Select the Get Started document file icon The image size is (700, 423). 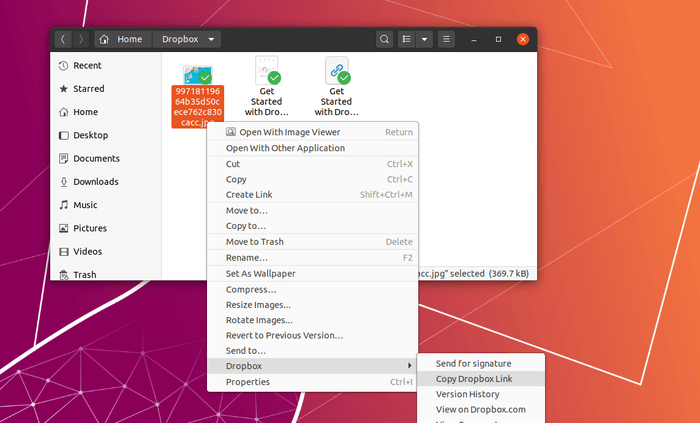pos(267,70)
